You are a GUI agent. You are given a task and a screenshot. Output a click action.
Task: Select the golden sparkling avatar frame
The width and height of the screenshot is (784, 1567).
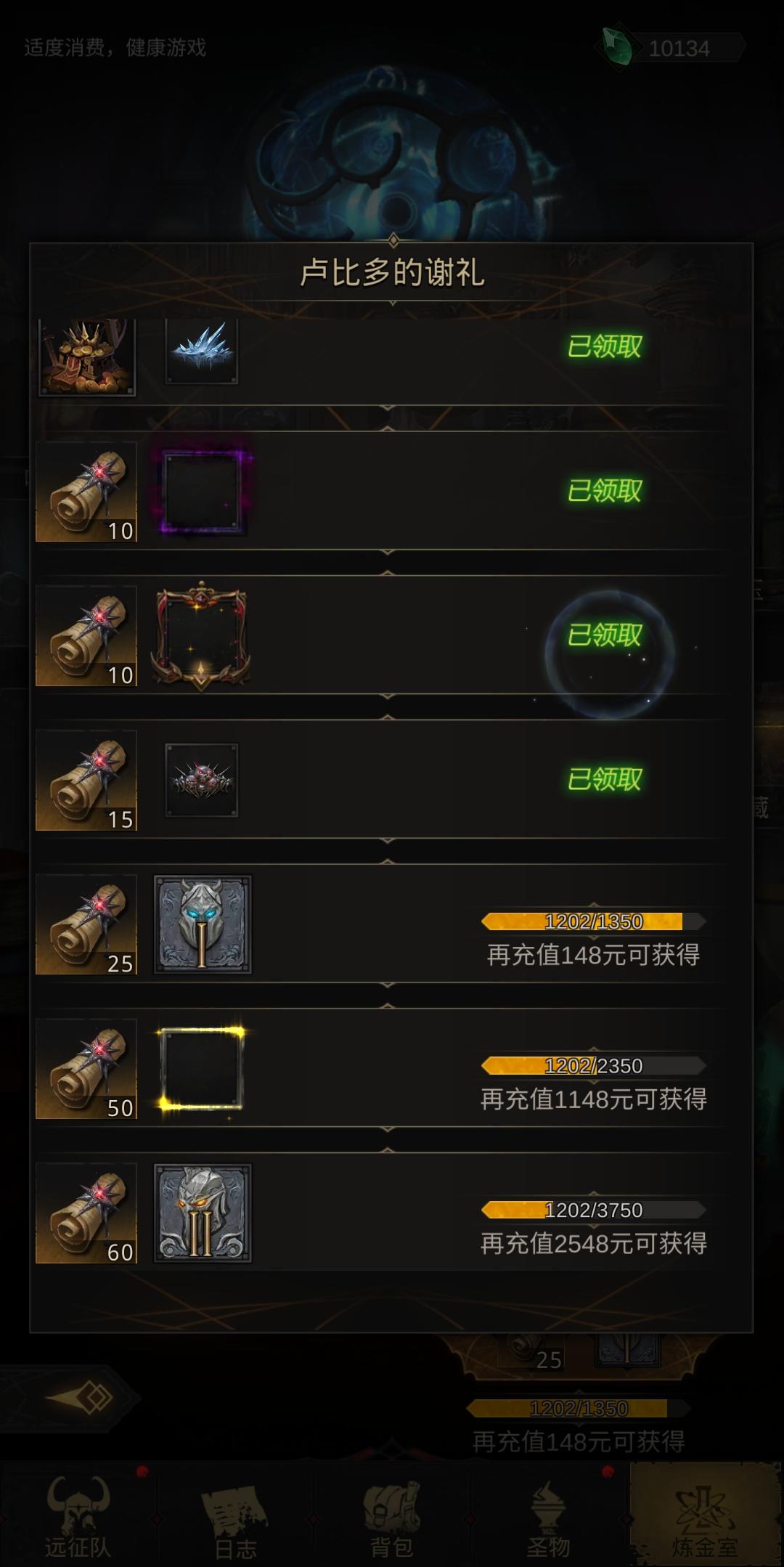[202, 1068]
